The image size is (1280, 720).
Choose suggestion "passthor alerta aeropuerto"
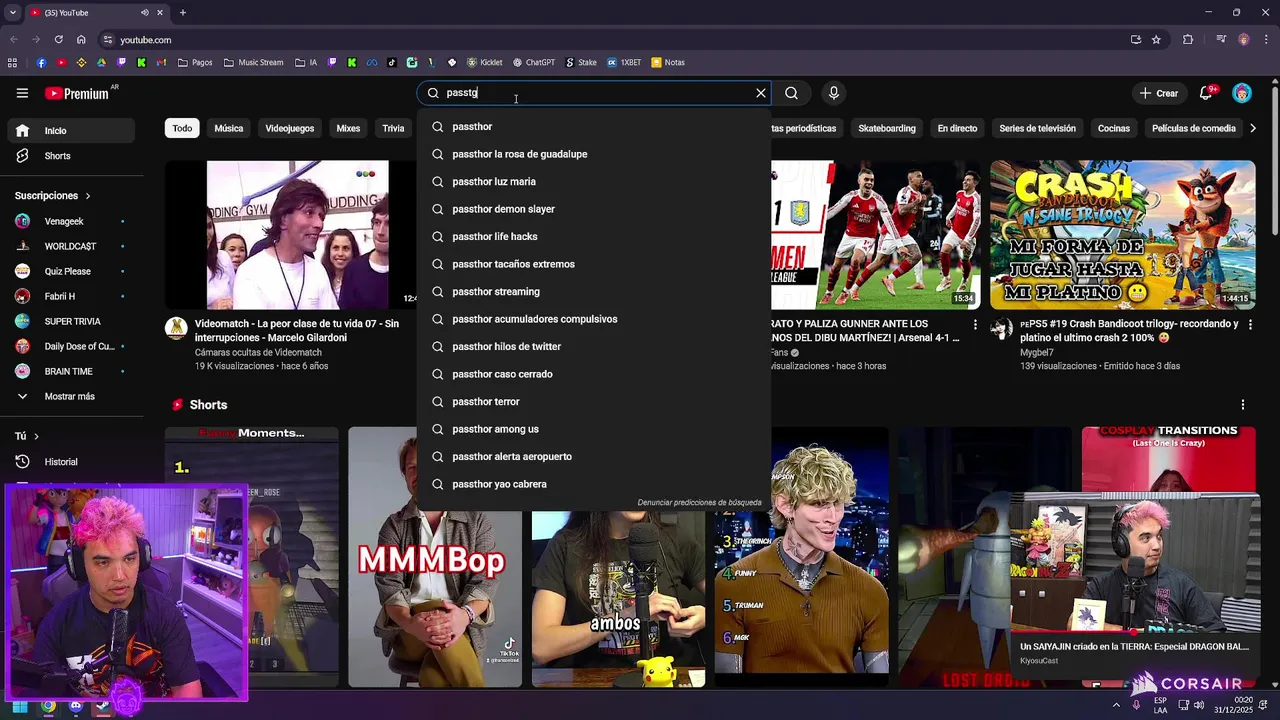pyautogui.click(x=593, y=457)
